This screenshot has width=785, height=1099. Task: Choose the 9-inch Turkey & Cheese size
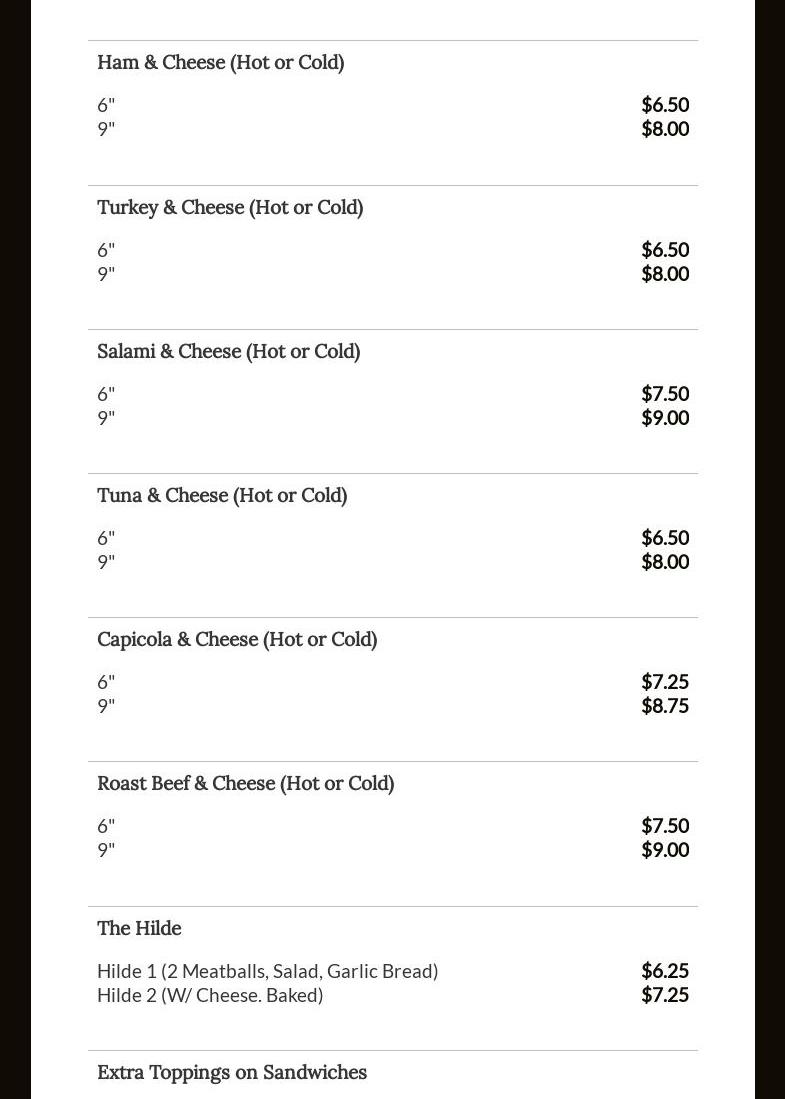click(106, 274)
